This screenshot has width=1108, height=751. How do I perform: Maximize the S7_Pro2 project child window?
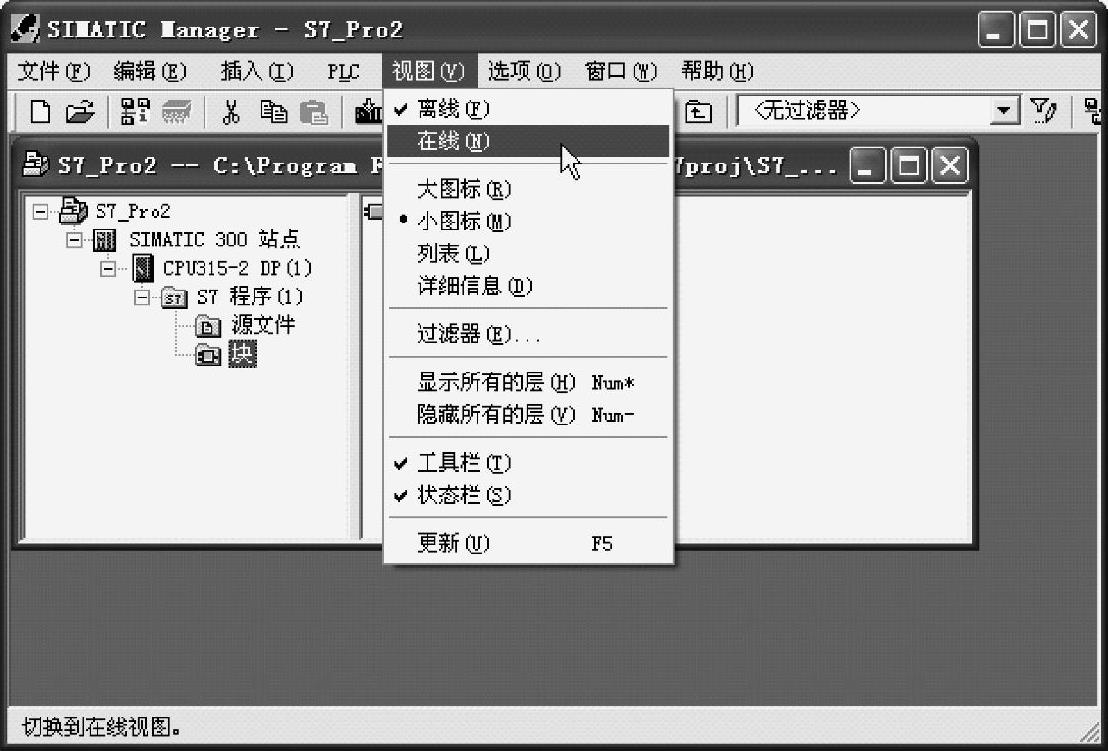click(909, 165)
